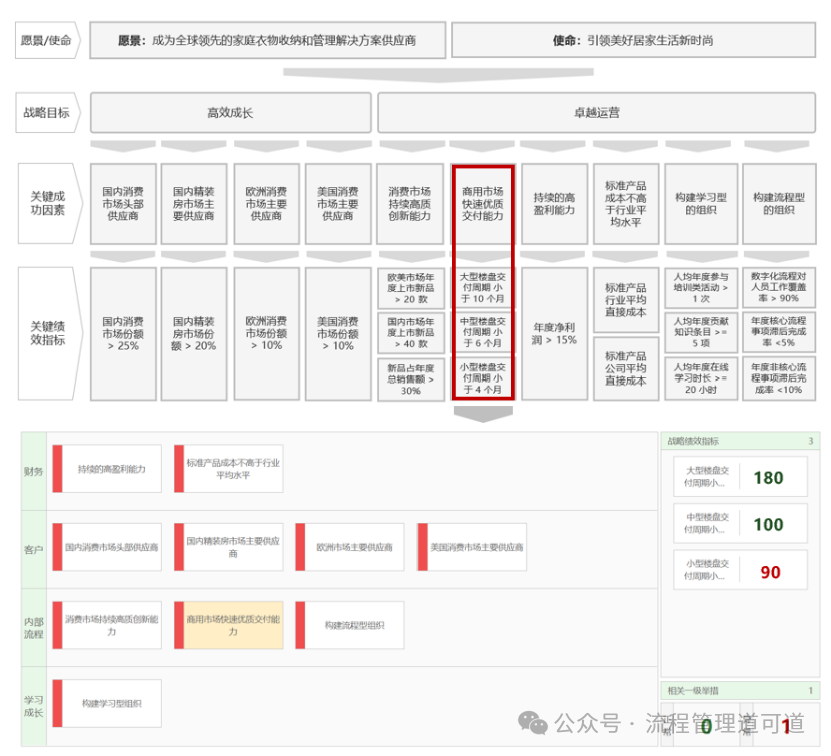The width and height of the screenshot is (831, 756).
Task: Expand the 战略绩效指标 panel header
Action: [740, 441]
